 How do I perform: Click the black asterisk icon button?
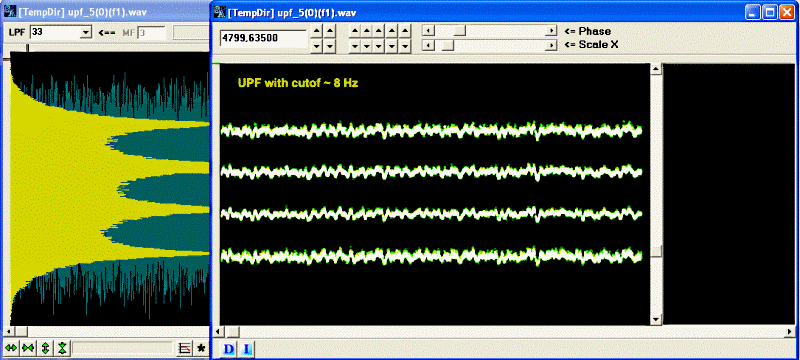click(x=201, y=348)
